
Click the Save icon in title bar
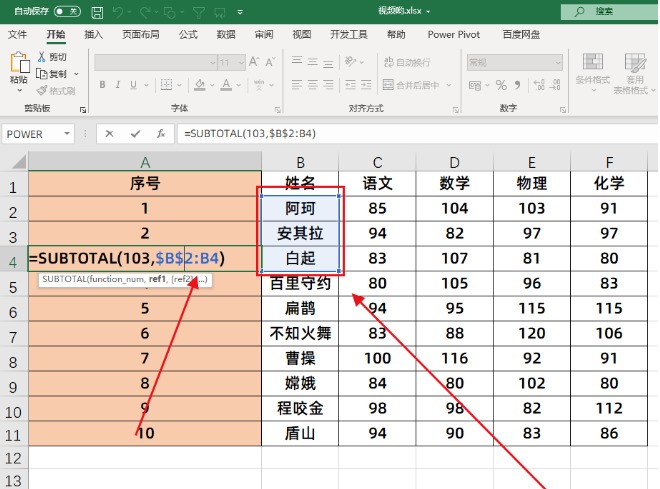pos(97,12)
